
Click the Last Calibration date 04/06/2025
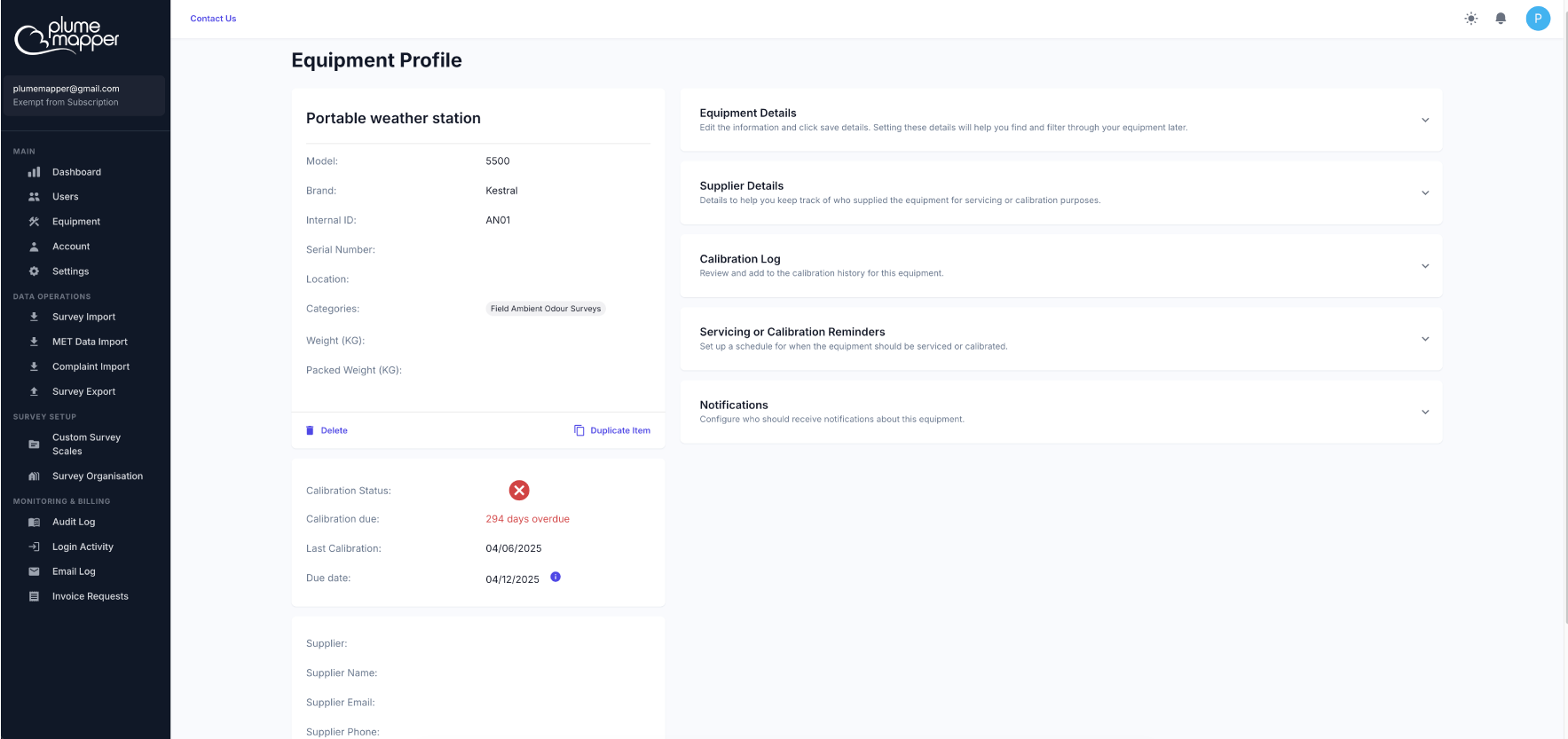[x=514, y=548]
